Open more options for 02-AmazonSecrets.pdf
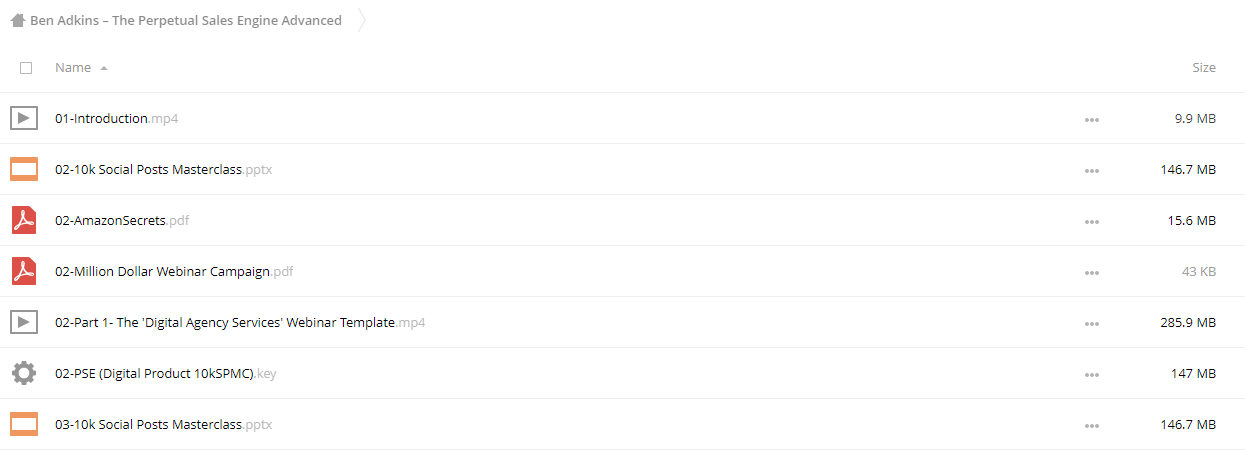Image resolution: width=1245 pixels, height=450 pixels. [1091, 221]
